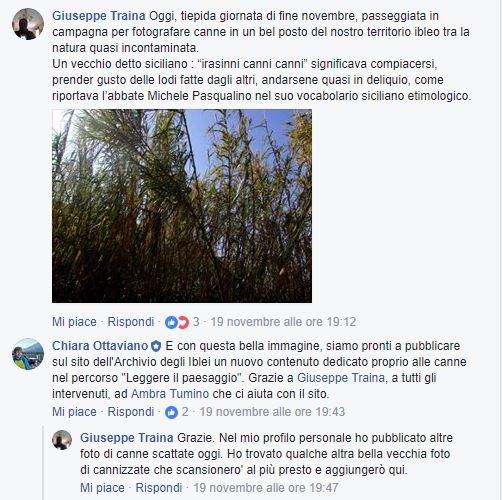
Task: Open Giuseppe Traina author name on top comment
Action: coord(99,16)
